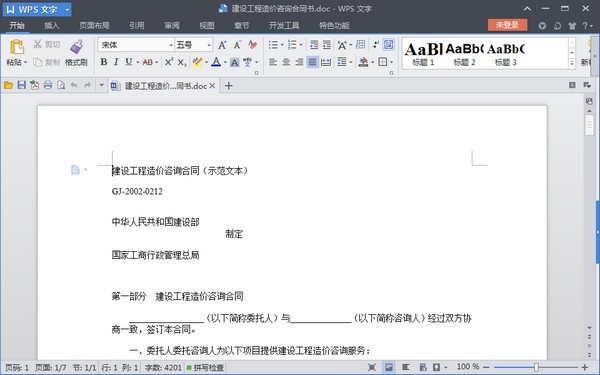Expand the font color dropdown arrow
Viewport: 600px width, 375px height.
(225, 62)
